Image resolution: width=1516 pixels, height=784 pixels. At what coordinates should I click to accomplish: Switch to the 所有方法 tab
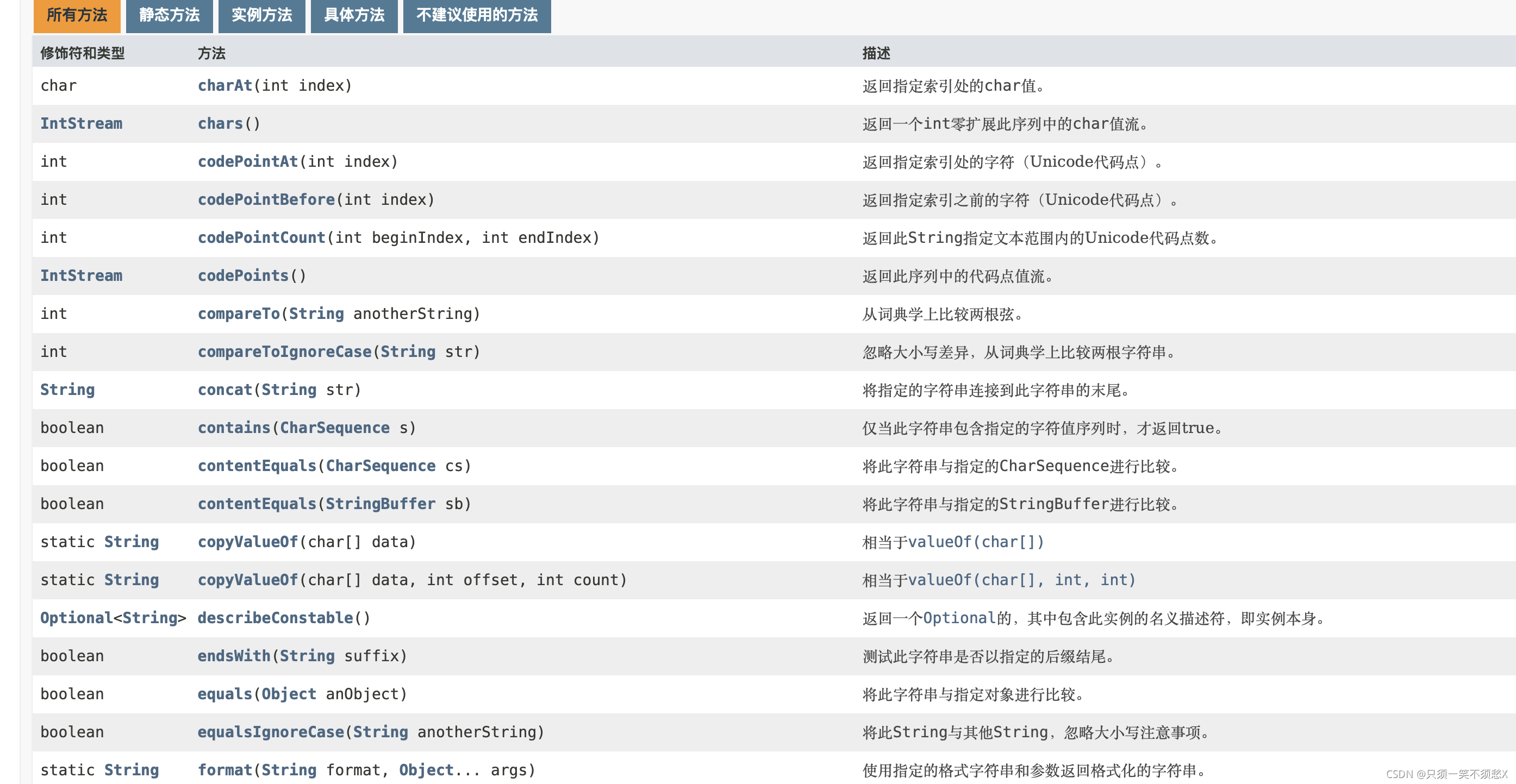(x=77, y=15)
